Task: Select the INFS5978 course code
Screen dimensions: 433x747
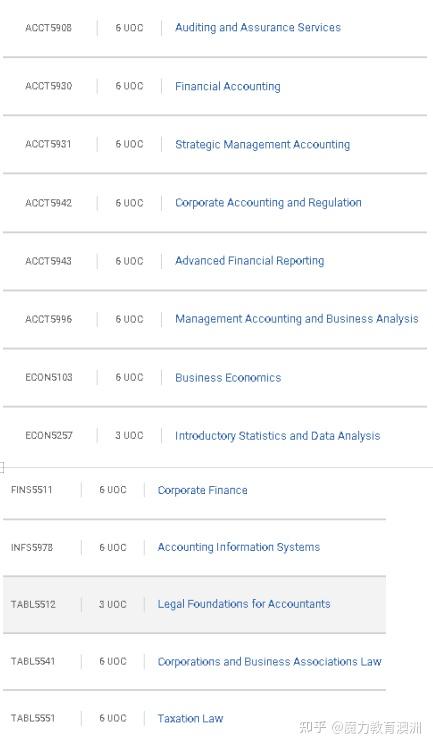Action: [x=32, y=547]
